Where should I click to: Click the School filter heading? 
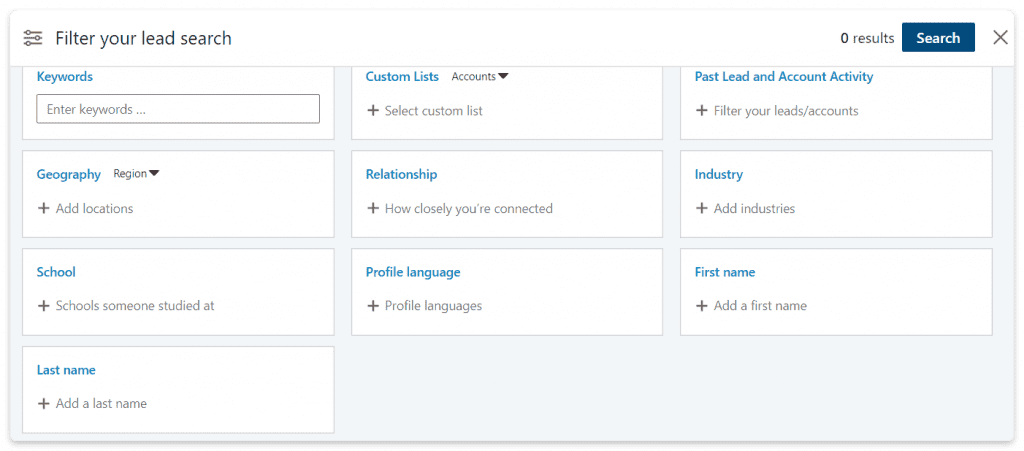pyautogui.click(x=56, y=272)
